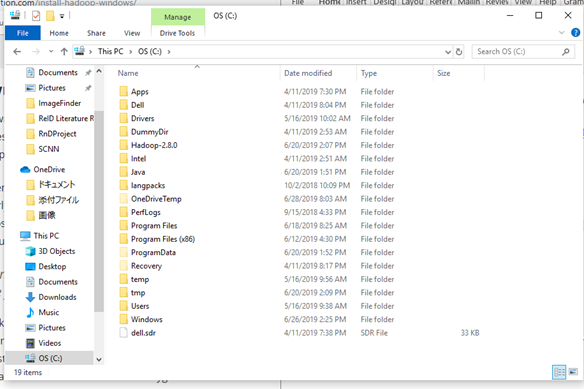Image resolution: width=584 pixels, height=389 pixels.
Task: Click OS (C:) in the address breadcrumb
Action: (x=150, y=51)
